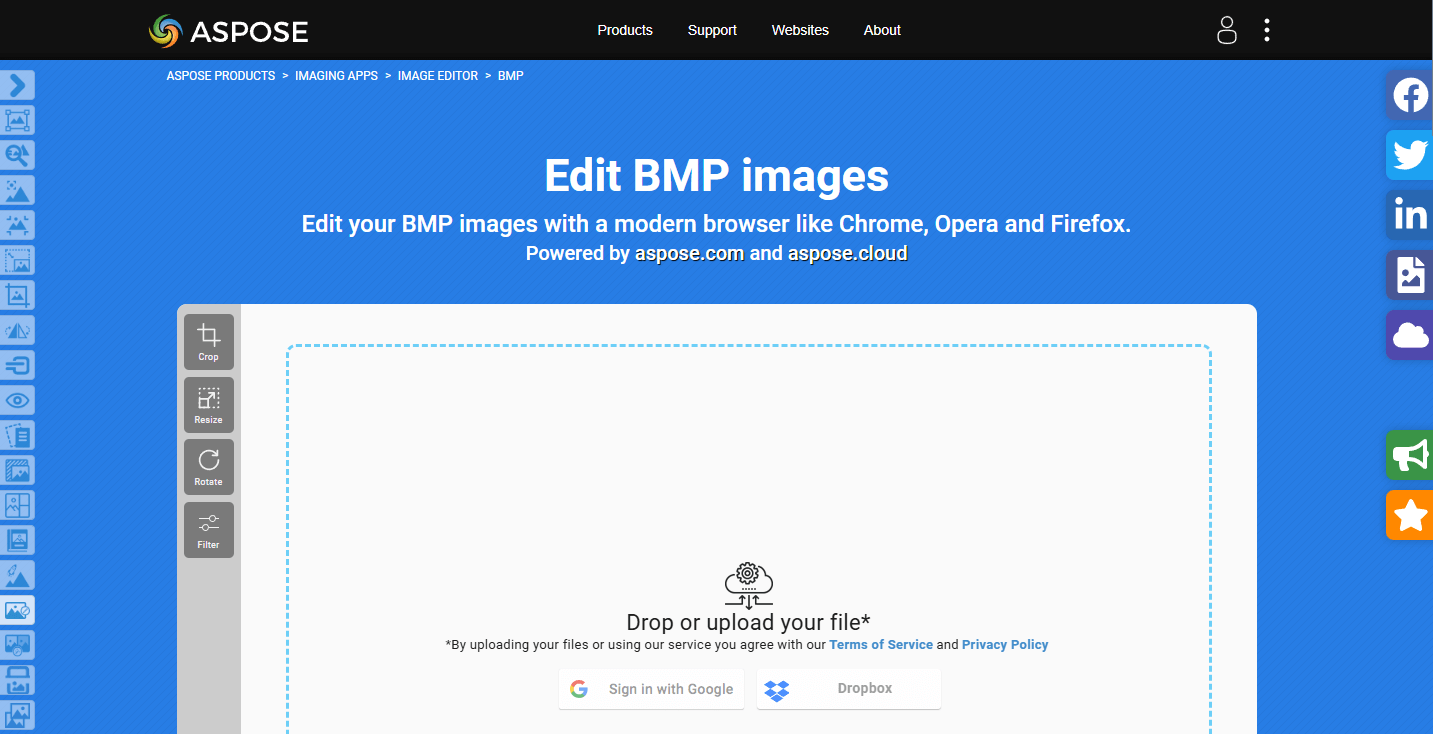Select the Crop tool
Screen dimensions: 1433x734
click(x=208, y=341)
